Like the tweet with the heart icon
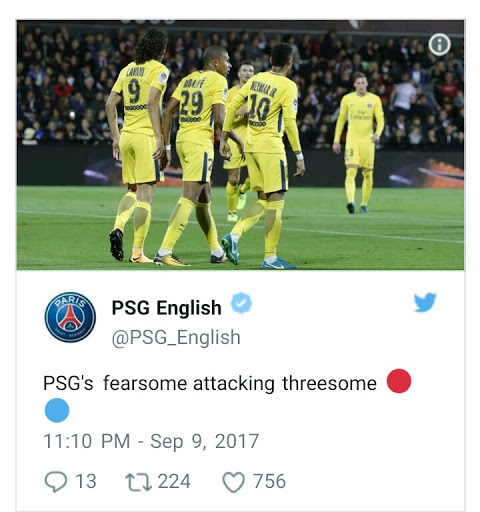Image resolution: width=480 pixels, height=512 pixels. click(x=233, y=482)
